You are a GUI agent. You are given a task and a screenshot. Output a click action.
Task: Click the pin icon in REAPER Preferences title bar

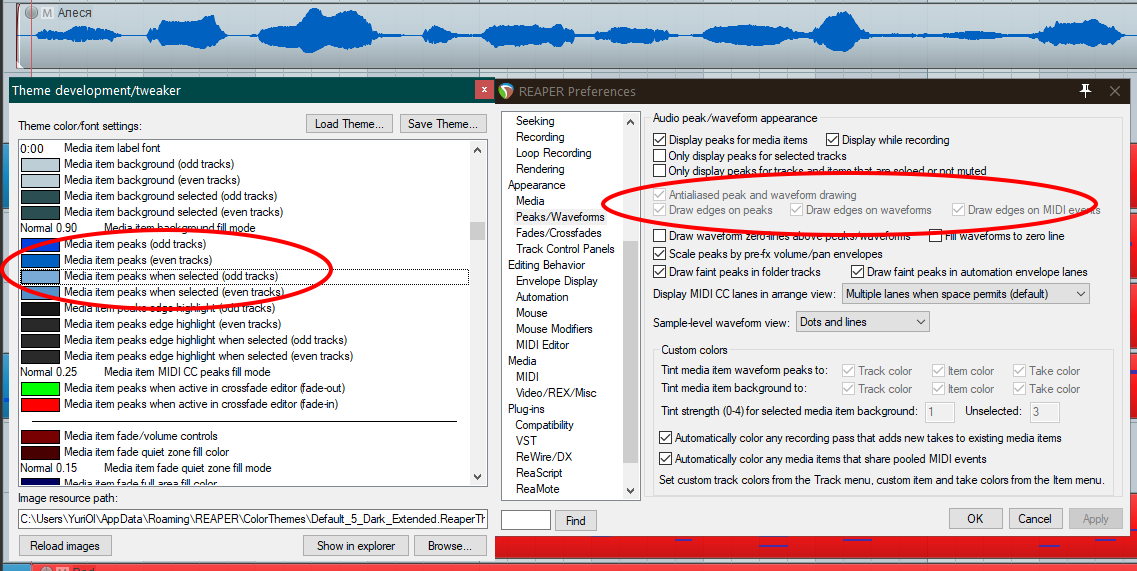(x=1086, y=91)
